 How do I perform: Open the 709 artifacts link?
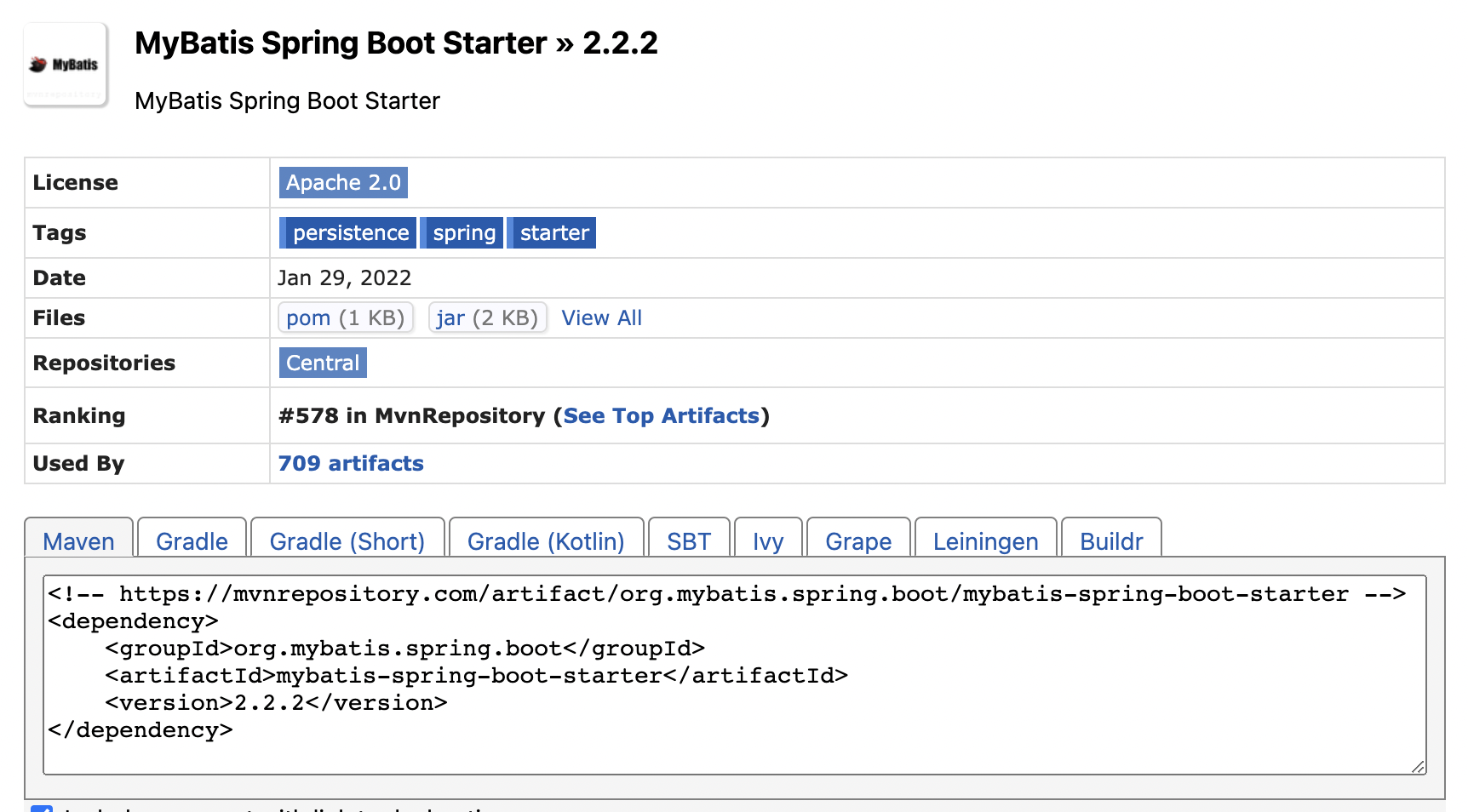pyautogui.click(x=351, y=464)
